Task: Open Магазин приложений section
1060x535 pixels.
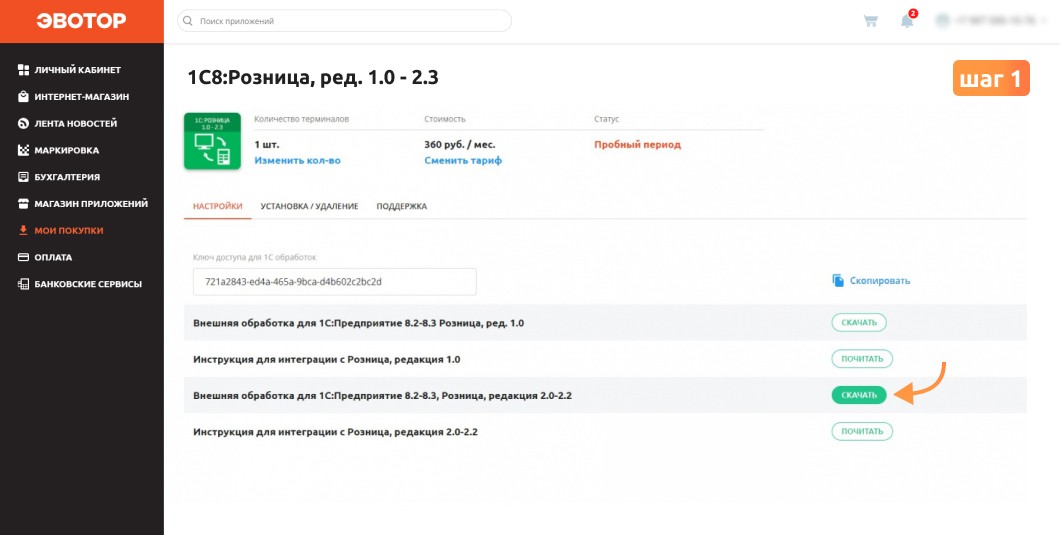Action: [91, 204]
